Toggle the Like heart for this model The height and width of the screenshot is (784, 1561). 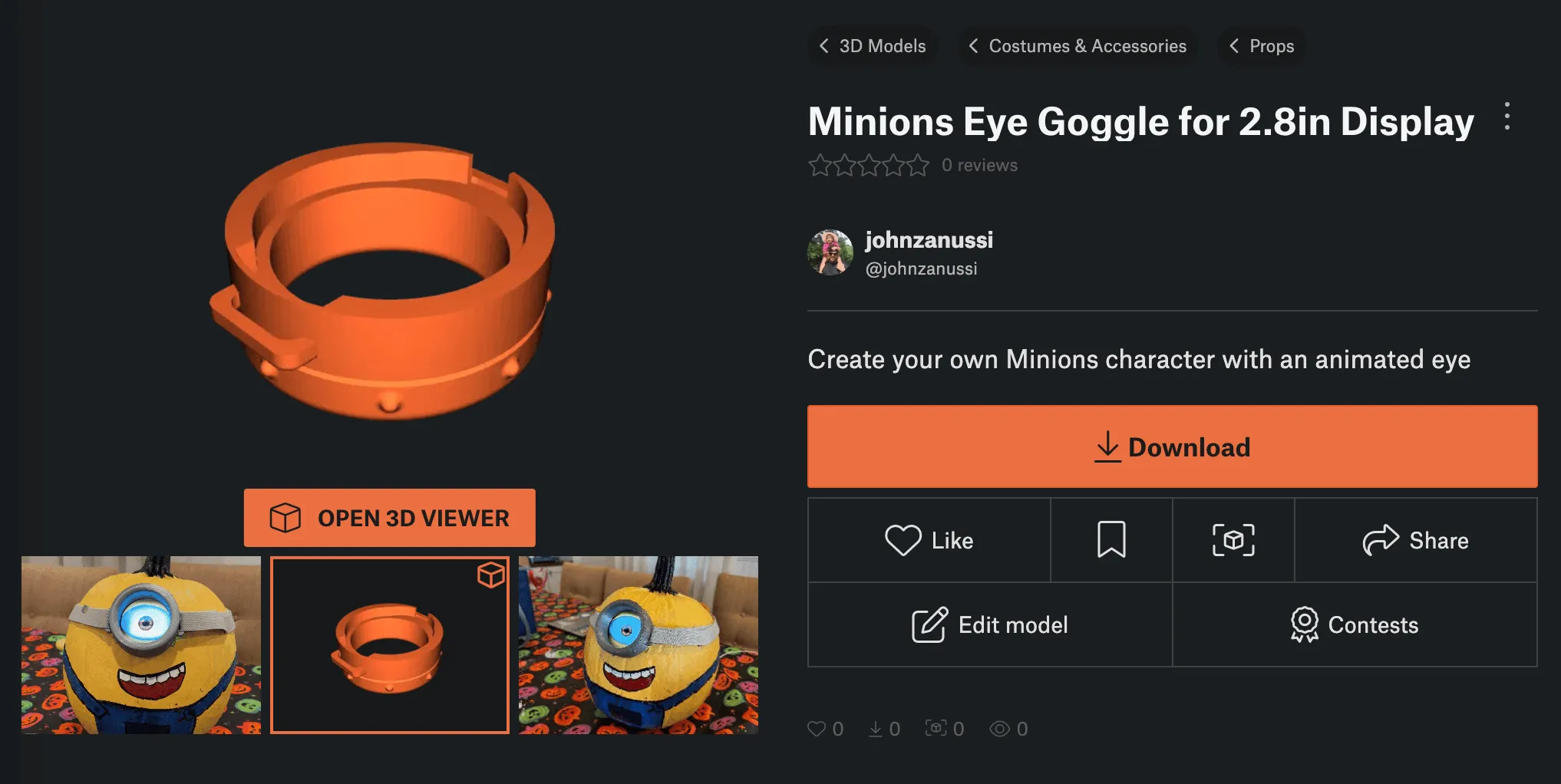click(x=906, y=540)
